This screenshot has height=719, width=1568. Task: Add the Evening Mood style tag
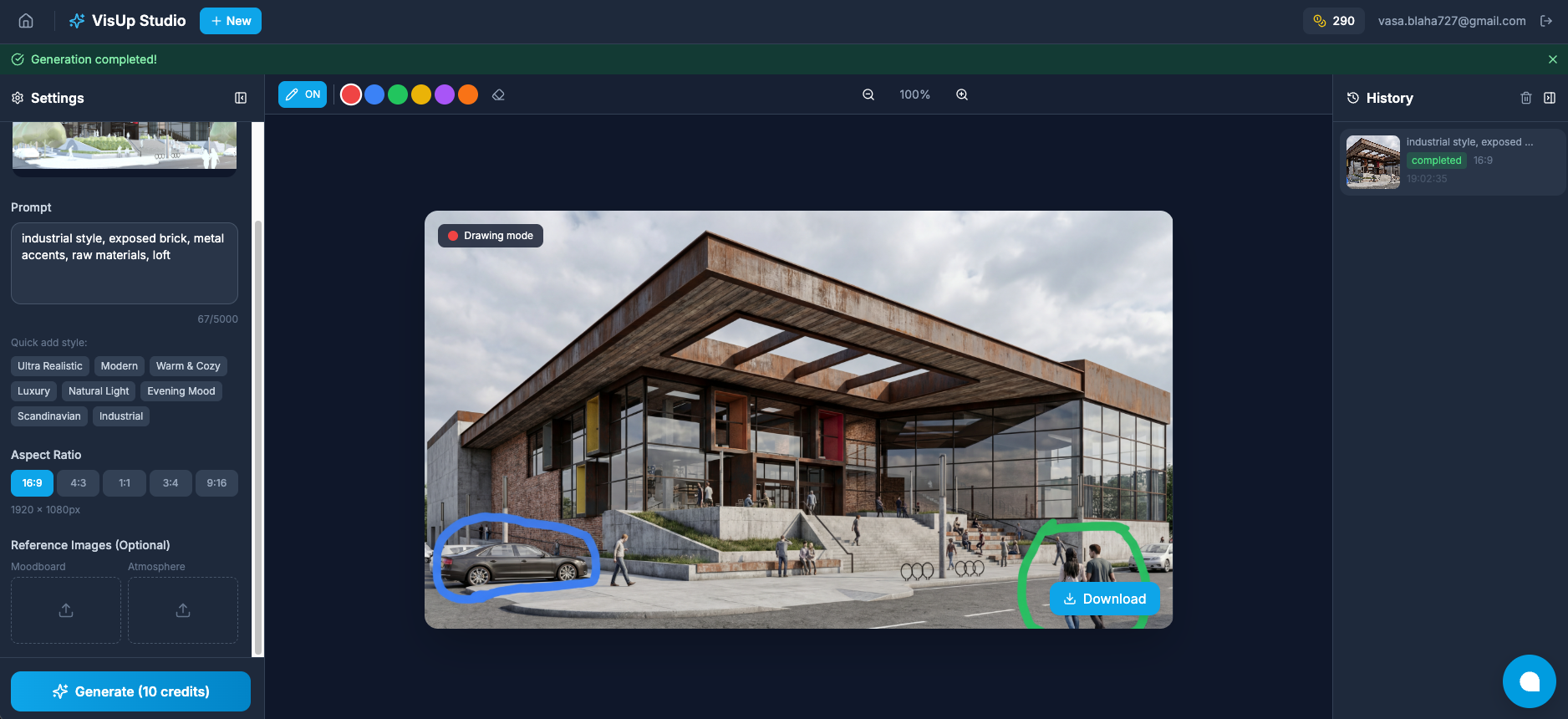coord(181,391)
